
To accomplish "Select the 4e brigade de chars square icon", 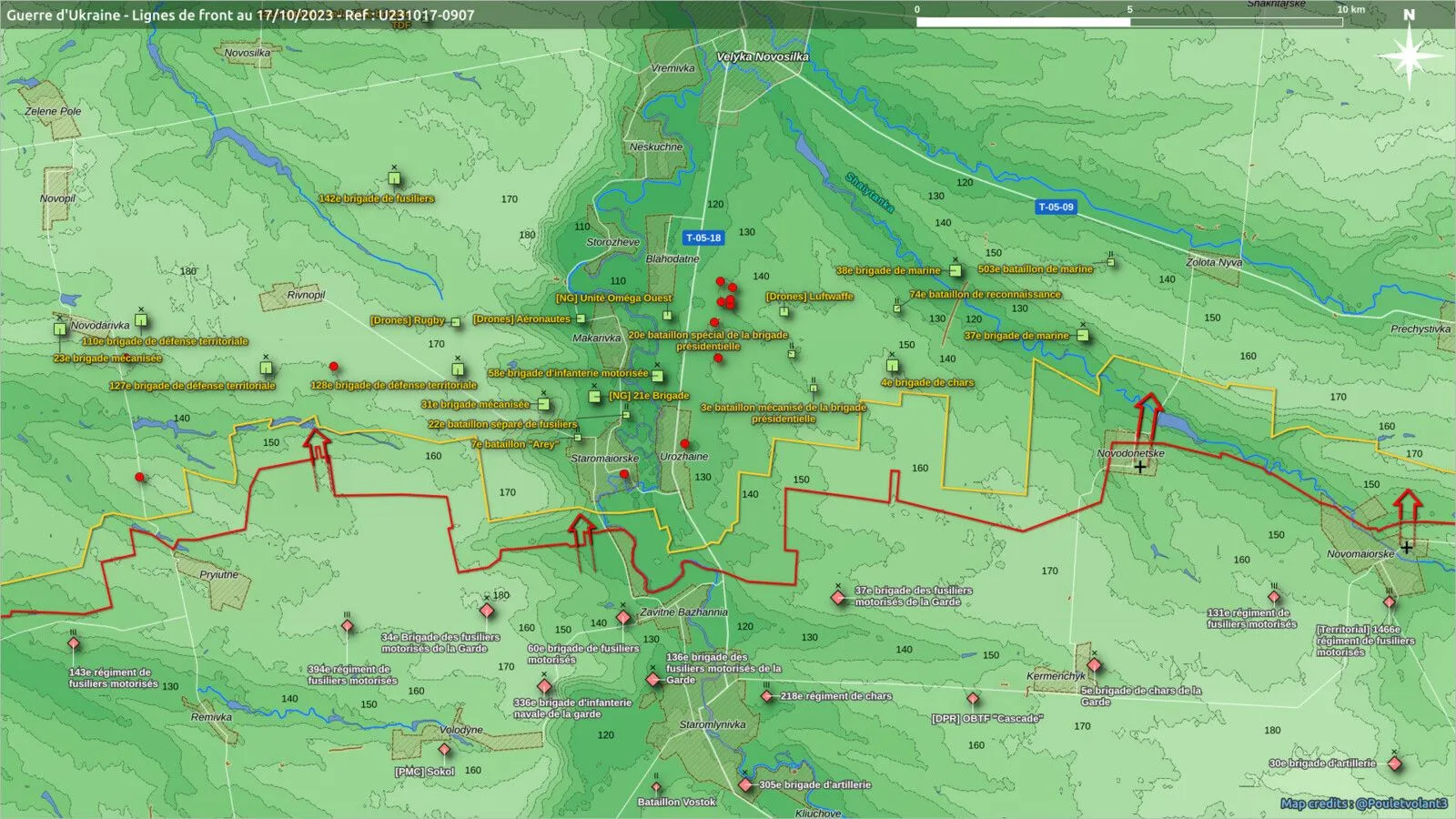I will [x=893, y=366].
